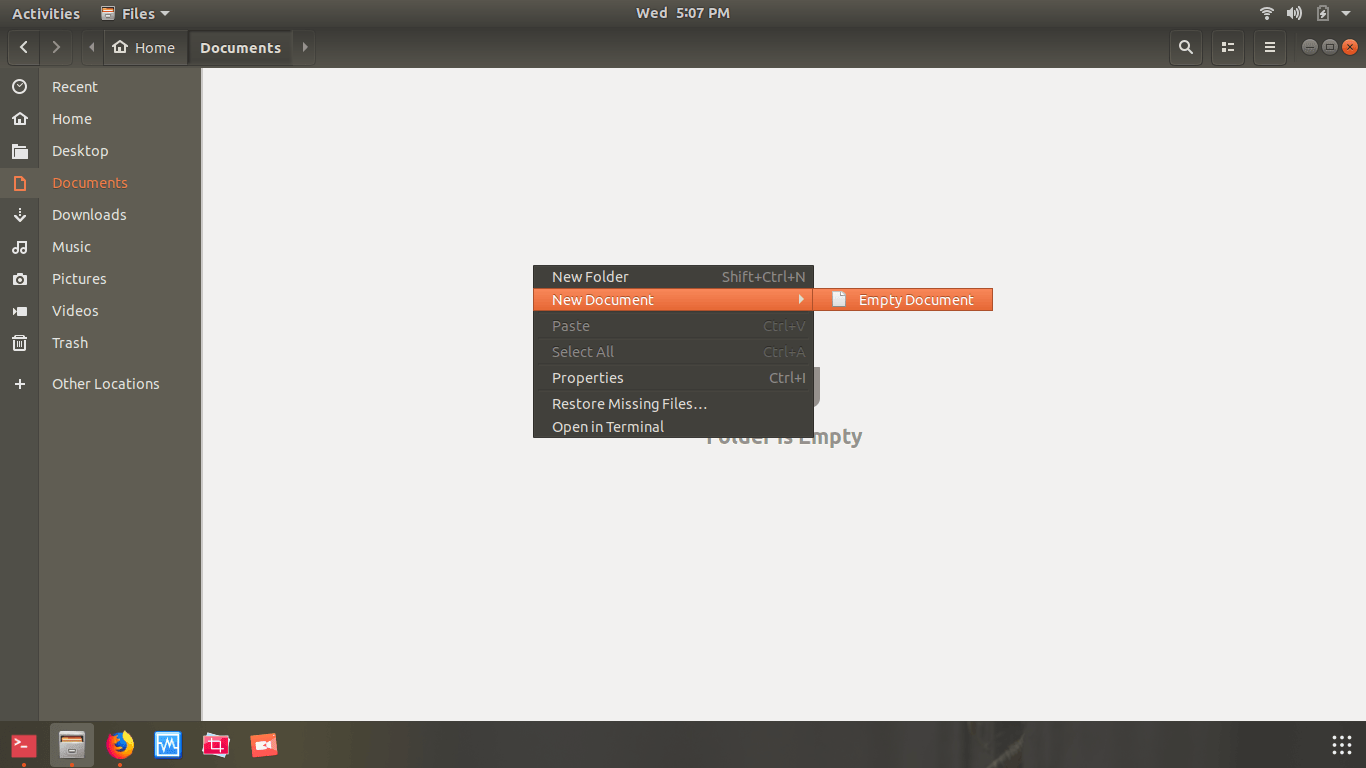Open the screen recorder dock icon
The image size is (1366, 768).
[264, 745]
